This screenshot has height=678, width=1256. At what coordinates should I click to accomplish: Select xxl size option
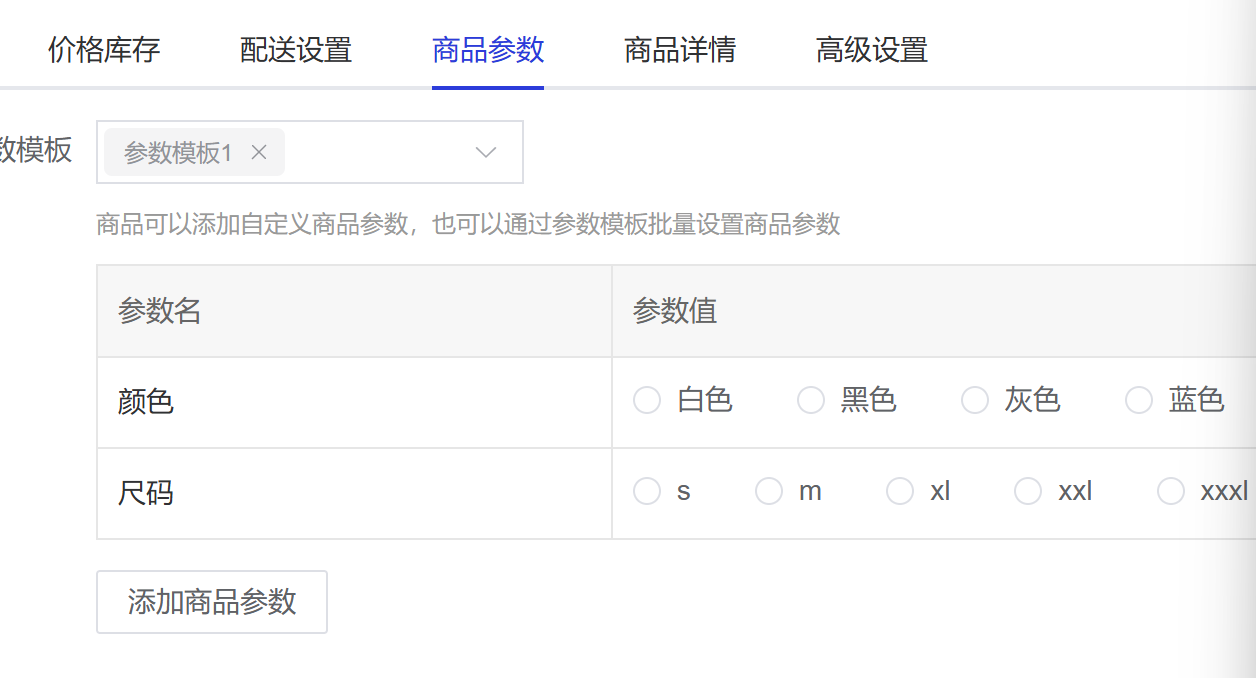click(x=1028, y=491)
